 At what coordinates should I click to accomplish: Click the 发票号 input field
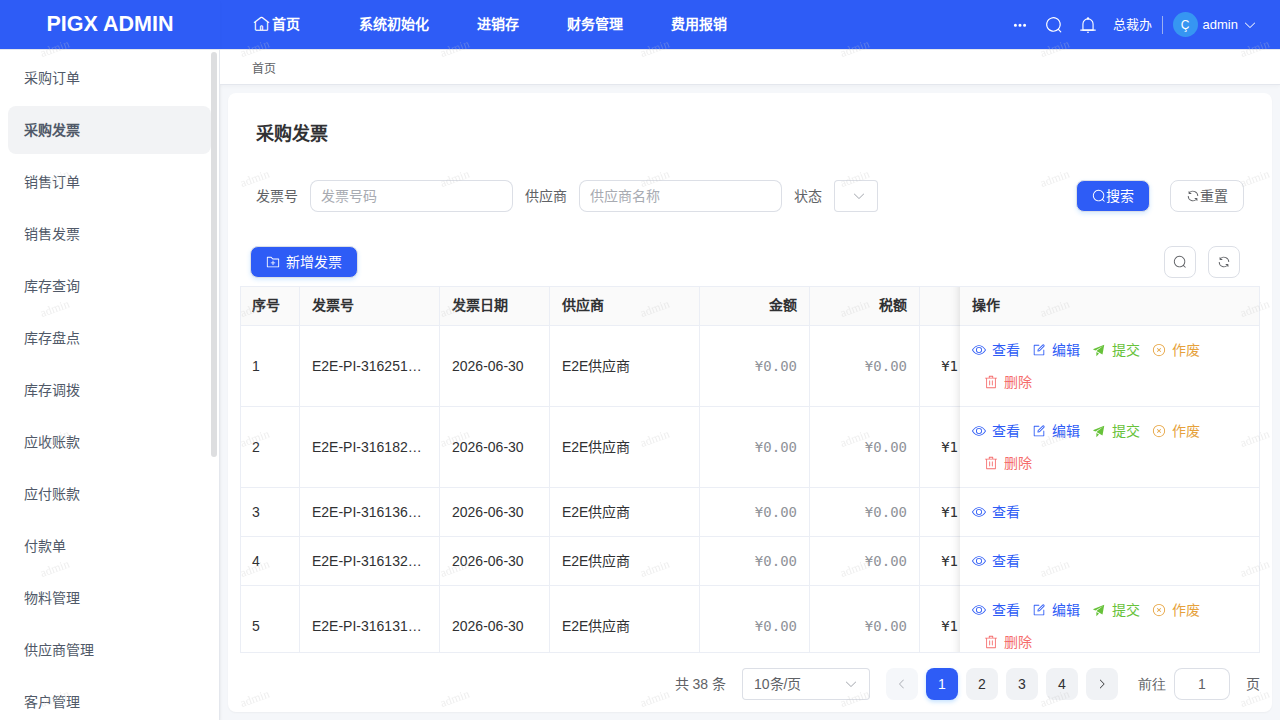(411, 196)
